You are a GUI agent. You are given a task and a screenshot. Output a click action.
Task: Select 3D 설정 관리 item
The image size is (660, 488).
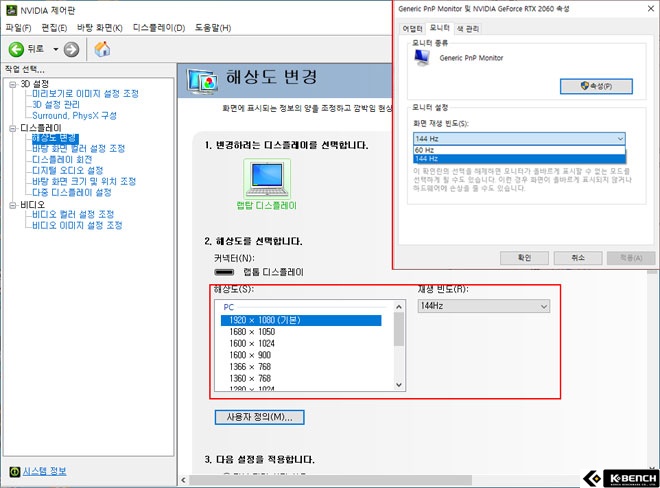point(56,104)
